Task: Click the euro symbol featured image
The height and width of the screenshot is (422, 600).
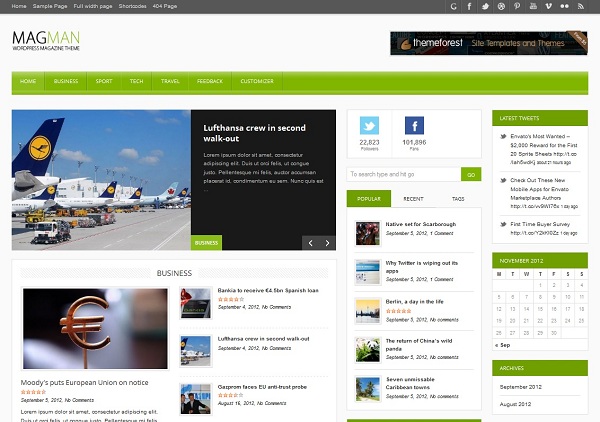Action: (x=95, y=329)
